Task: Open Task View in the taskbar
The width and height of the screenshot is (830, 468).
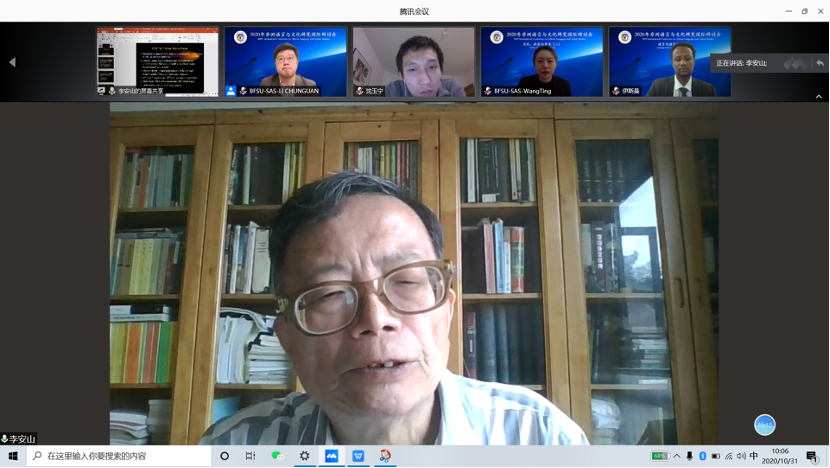Action: pyautogui.click(x=251, y=456)
